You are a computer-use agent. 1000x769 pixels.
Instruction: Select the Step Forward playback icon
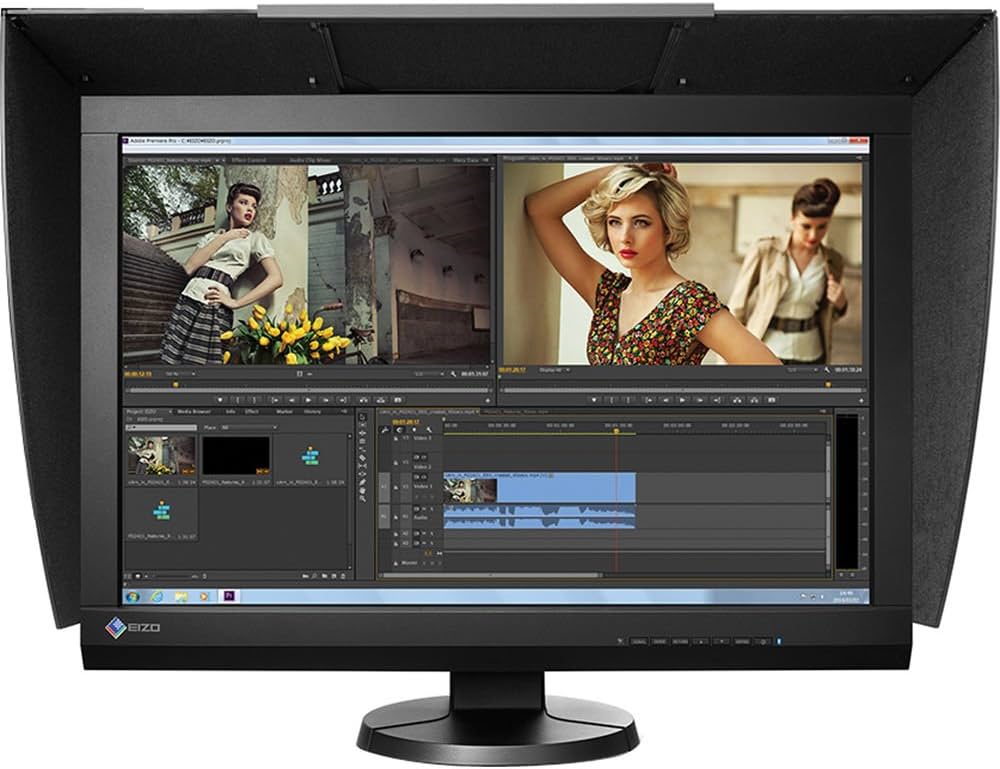(324, 398)
